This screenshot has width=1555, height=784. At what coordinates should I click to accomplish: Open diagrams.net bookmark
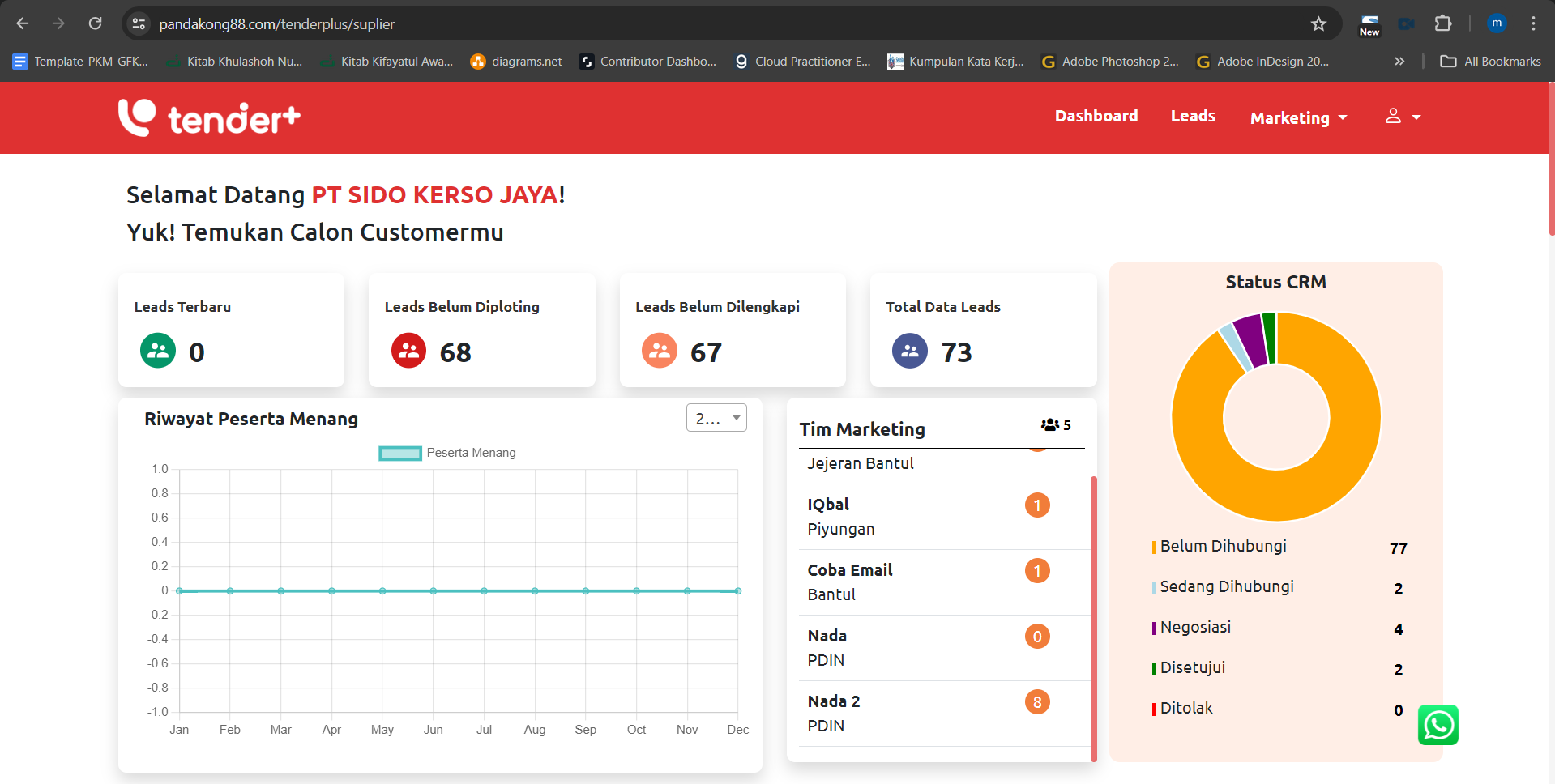[516, 62]
